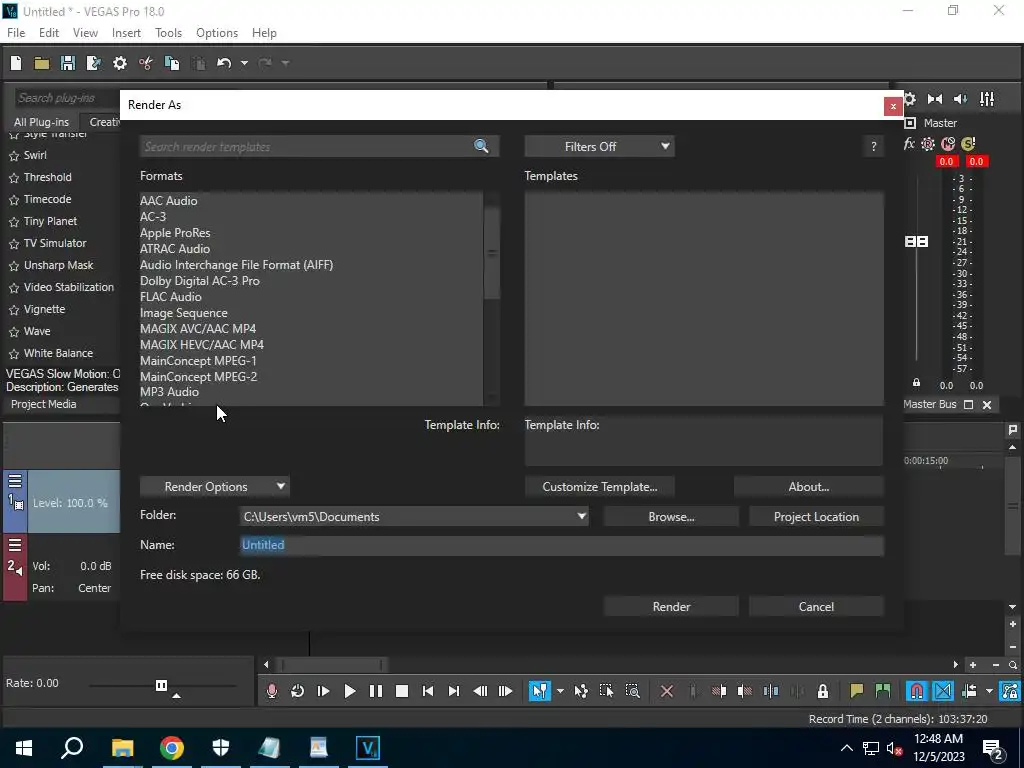Open auto ripple mode dropdown arrow
Image resolution: width=1024 pixels, height=768 pixels.
[989, 691]
